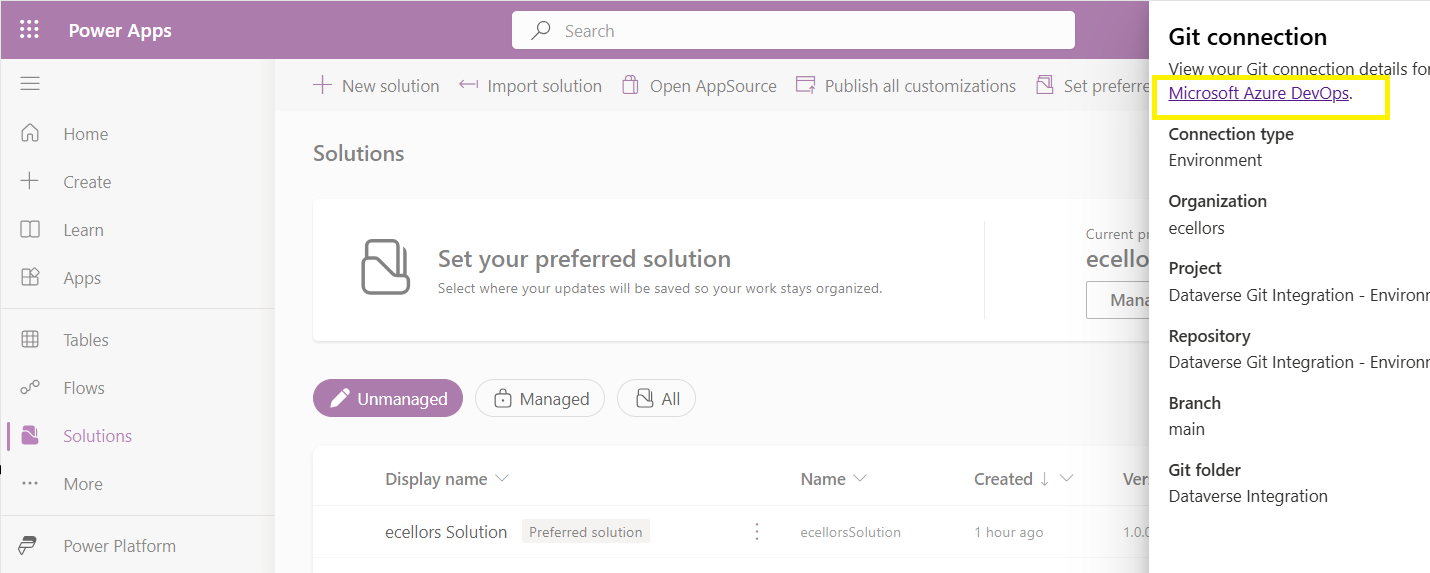Switch to the Managed solutions filter
The image size is (1430, 573).
540,399
